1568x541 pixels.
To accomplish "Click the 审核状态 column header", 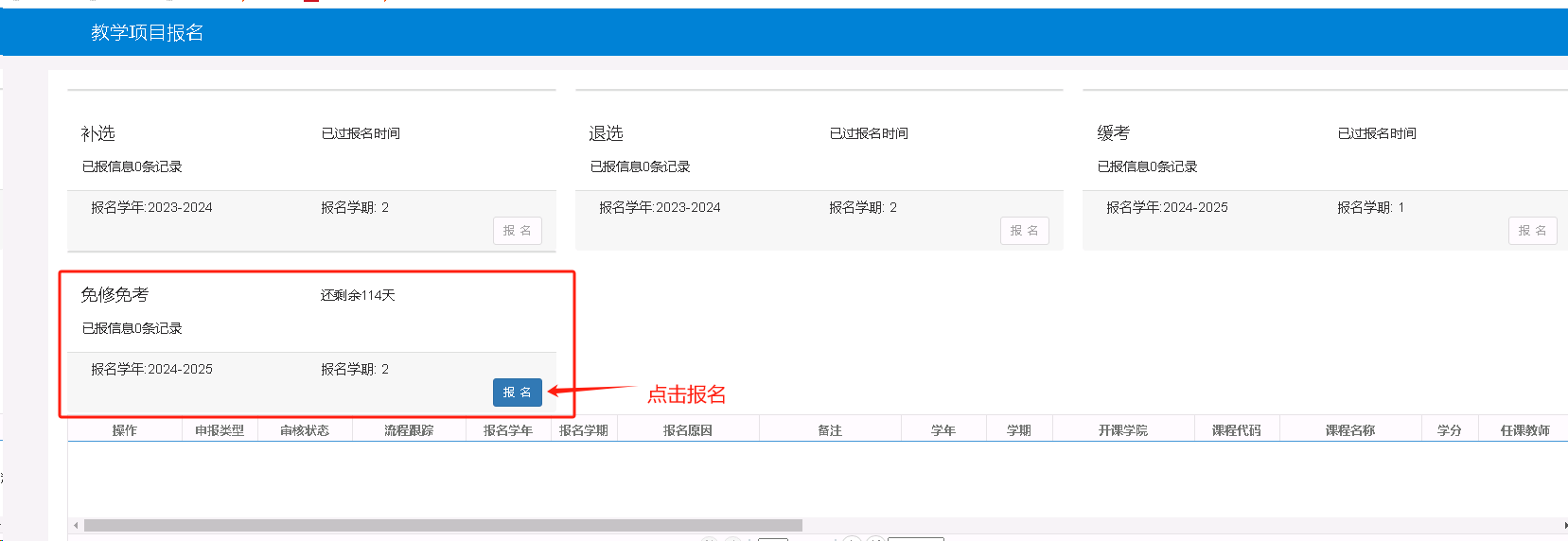I will pyautogui.click(x=305, y=430).
